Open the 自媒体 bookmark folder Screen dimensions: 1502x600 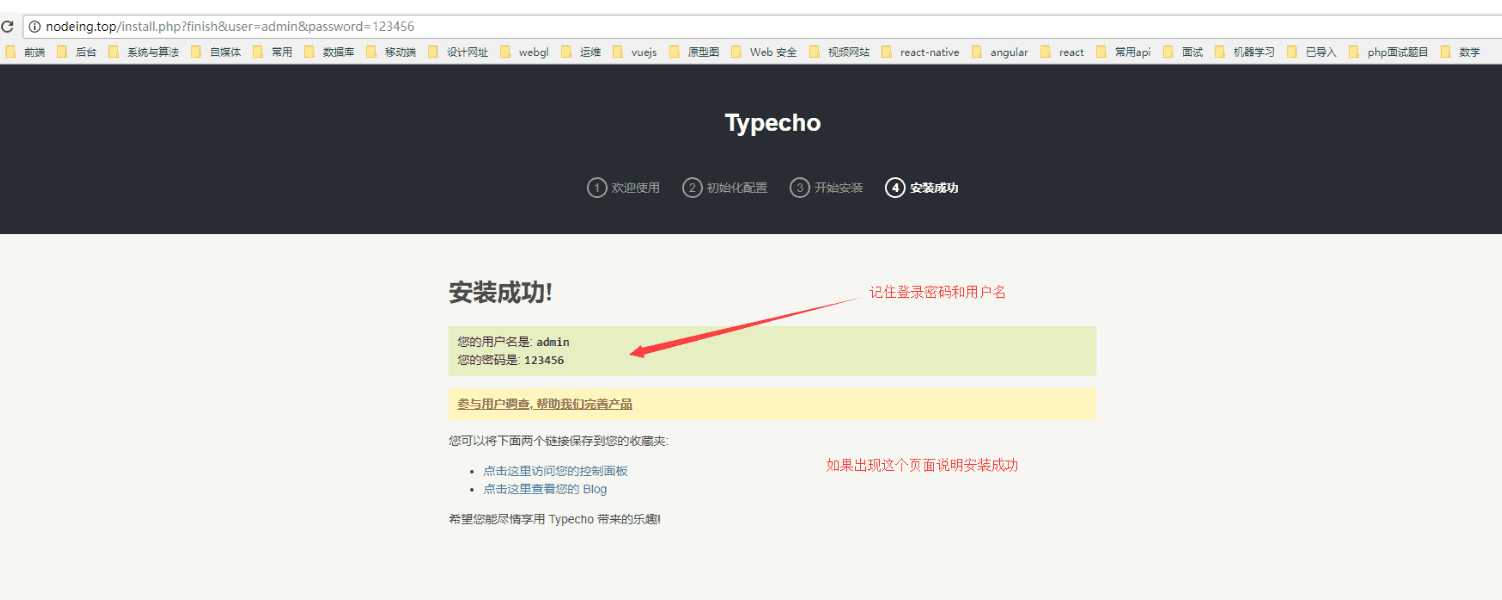tap(216, 52)
